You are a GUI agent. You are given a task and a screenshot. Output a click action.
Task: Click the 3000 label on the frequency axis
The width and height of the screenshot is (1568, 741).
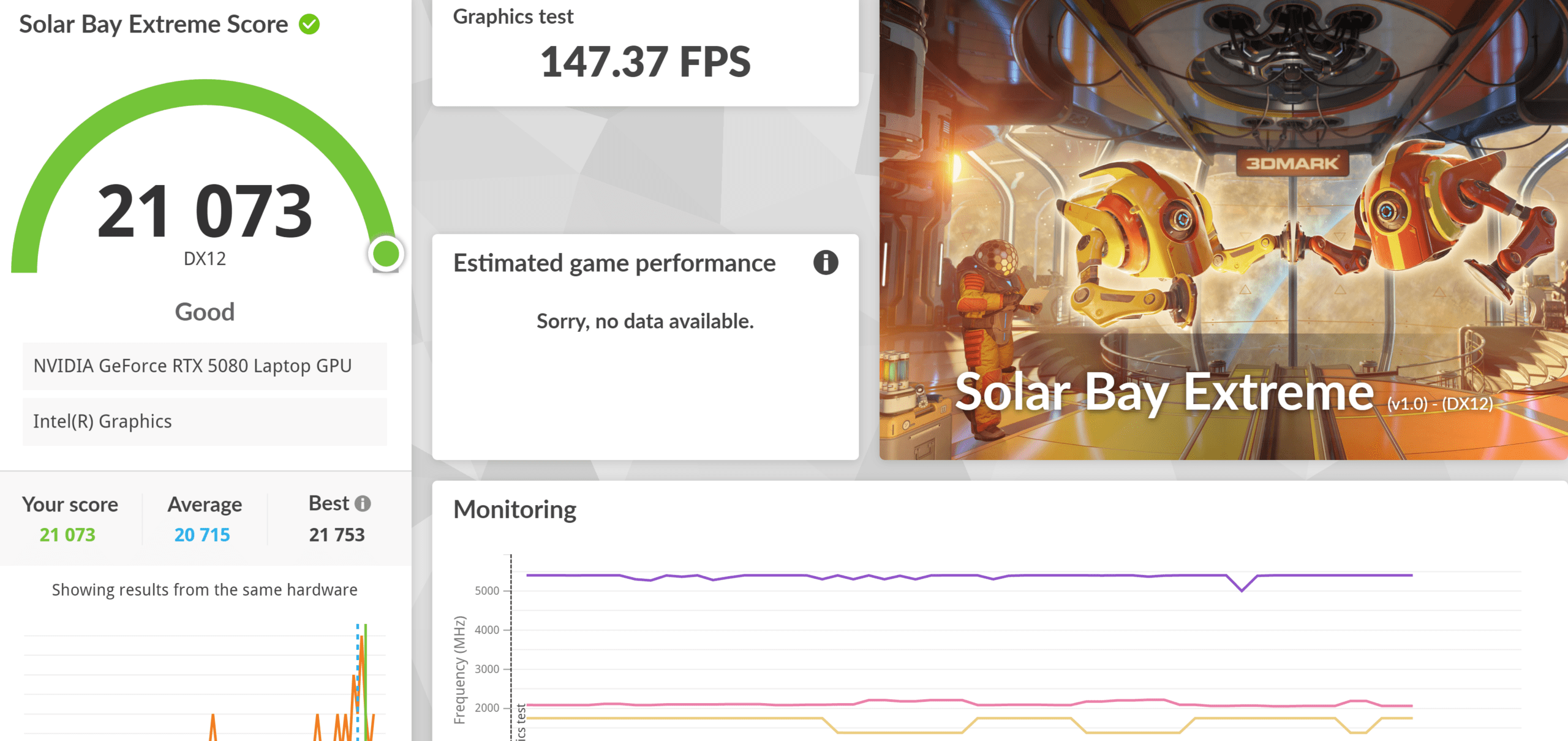click(x=487, y=669)
